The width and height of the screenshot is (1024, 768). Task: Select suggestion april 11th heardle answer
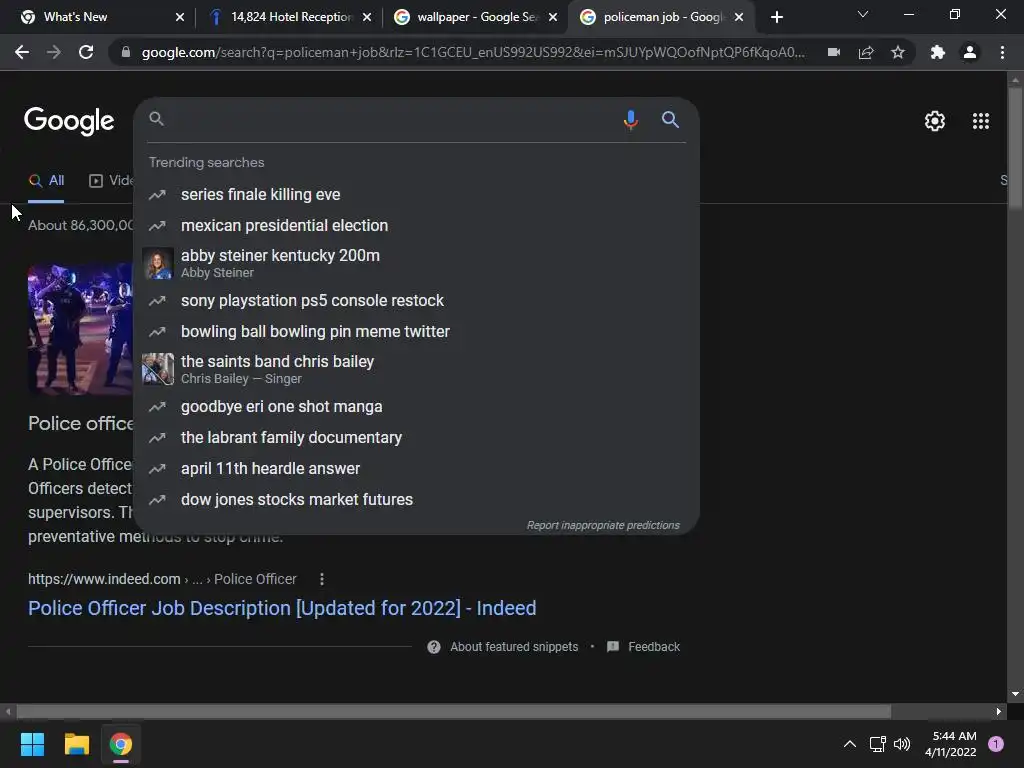point(416,468)
